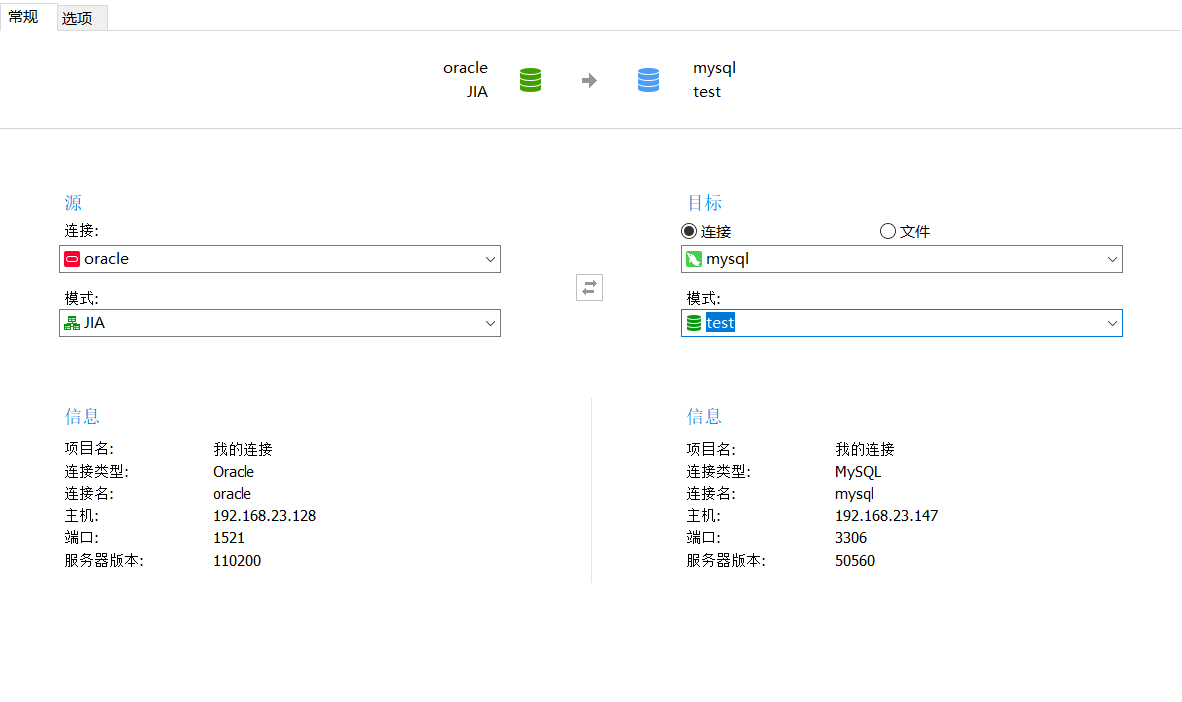Click the oracle label in the header summary
Screen dimensions: 1182x702
[x=465, y=68]
